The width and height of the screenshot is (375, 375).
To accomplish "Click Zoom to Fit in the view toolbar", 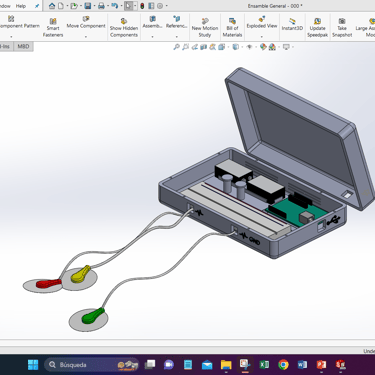I will click(177, 47).
